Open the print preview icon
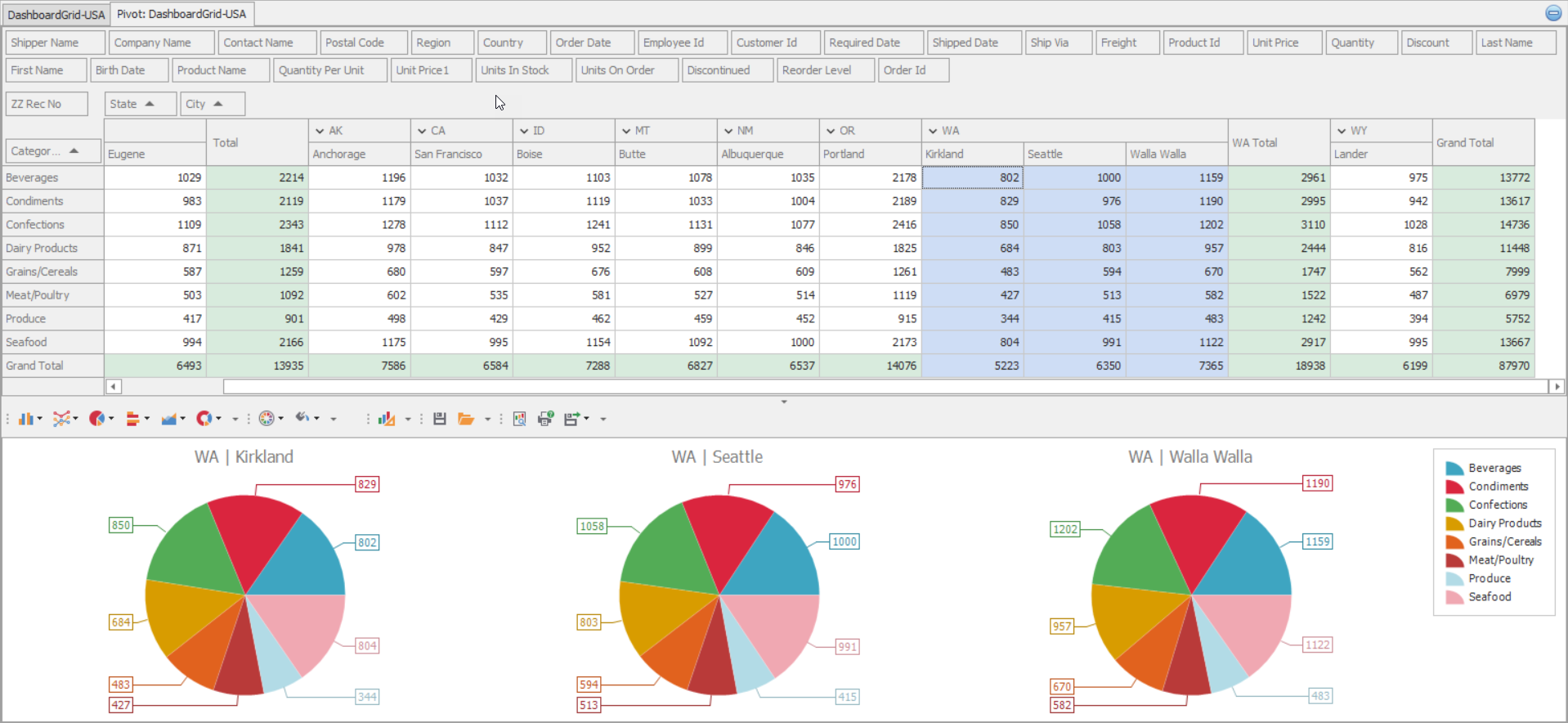This screenshot has height=723, width=1568. point(519,419)
